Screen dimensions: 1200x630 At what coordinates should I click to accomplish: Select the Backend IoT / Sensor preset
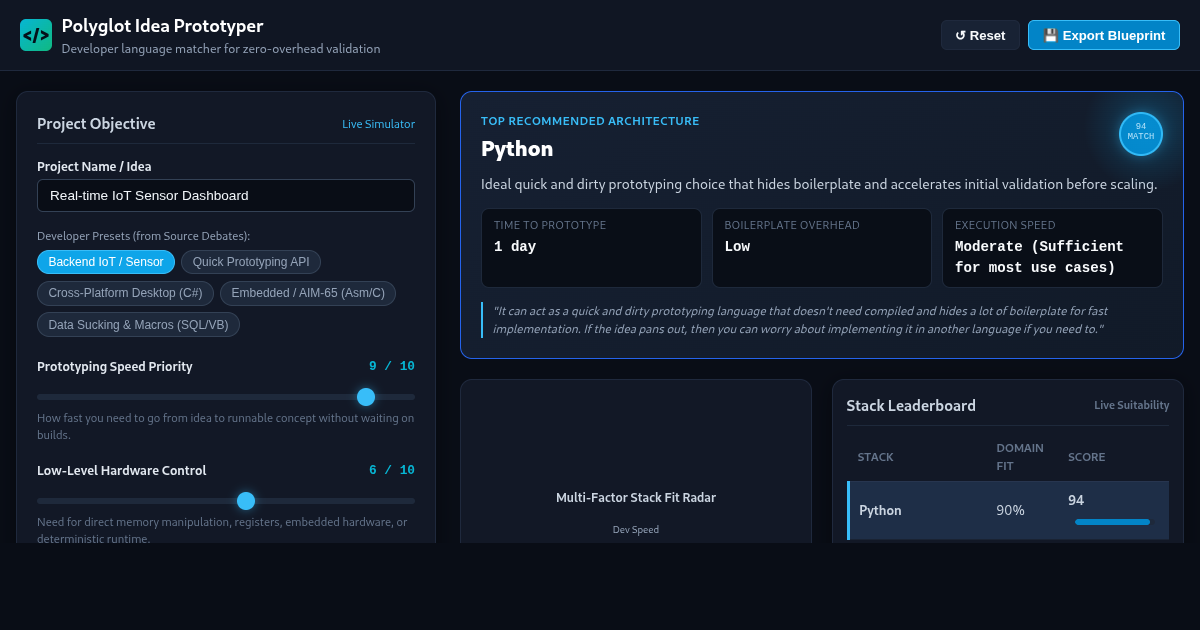(106, 262)
